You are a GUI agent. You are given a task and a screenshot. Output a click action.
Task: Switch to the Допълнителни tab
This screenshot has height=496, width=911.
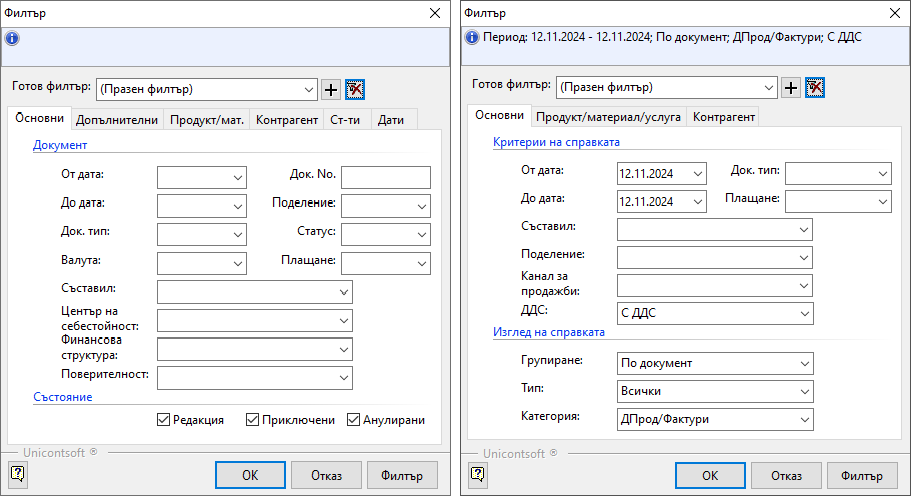pyautogui.click(x=117, y=120)
